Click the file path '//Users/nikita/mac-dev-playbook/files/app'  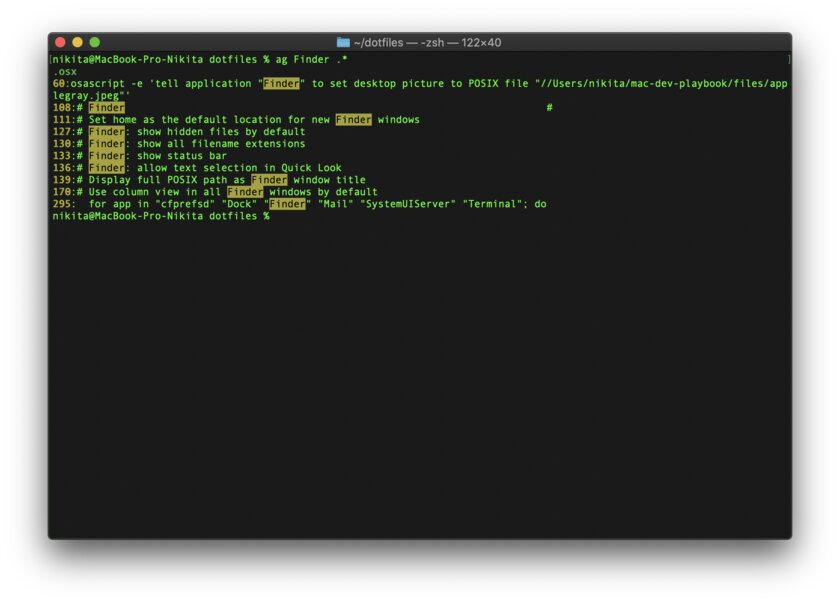point(664,84)
